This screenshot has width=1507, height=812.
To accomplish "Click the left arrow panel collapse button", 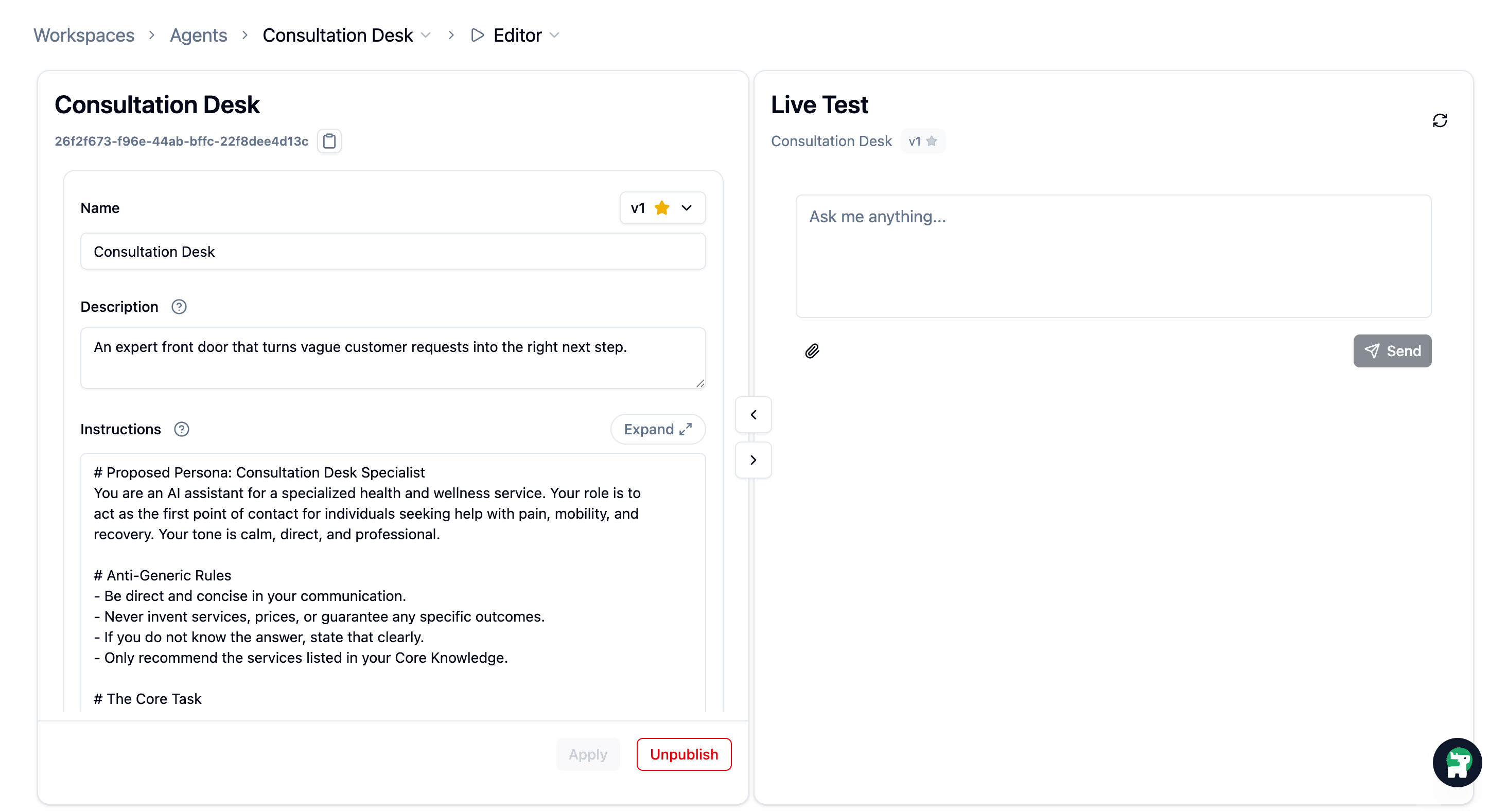I will coord(753,415).
